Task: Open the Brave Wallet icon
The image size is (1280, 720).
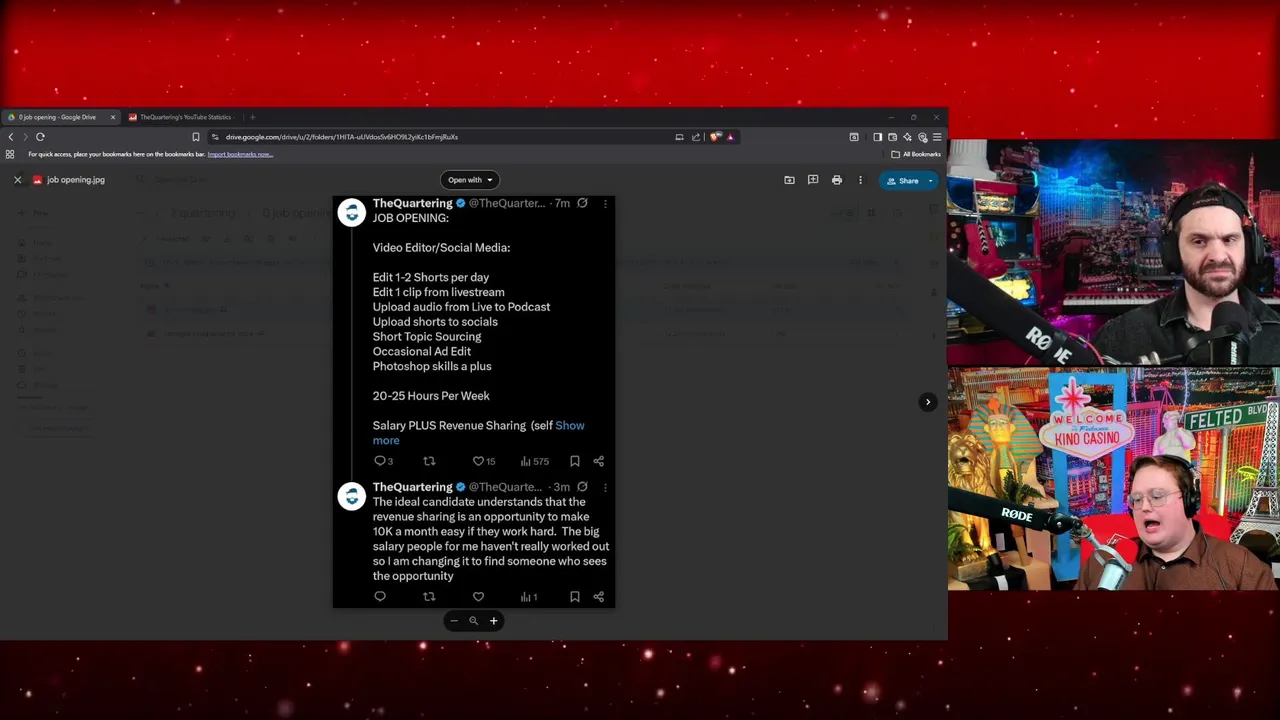Action: 892,137
